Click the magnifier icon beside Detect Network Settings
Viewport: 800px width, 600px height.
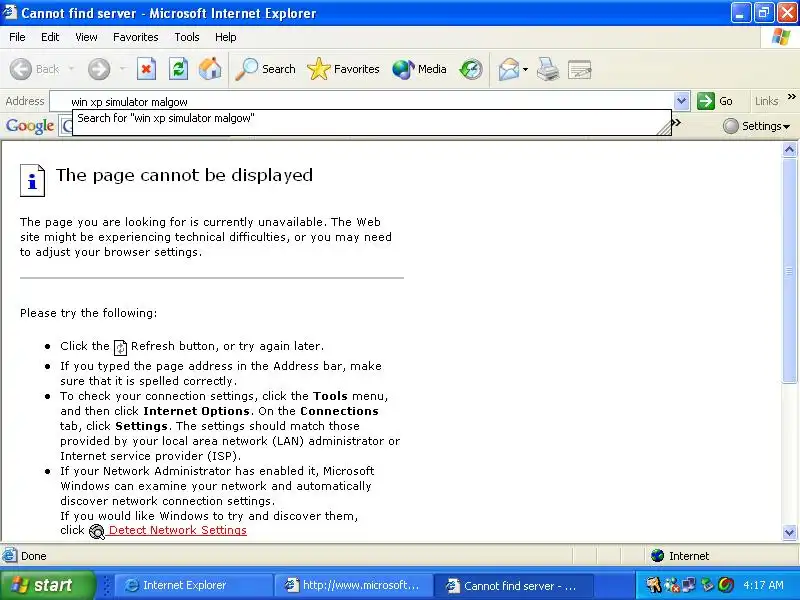[96, 531]
